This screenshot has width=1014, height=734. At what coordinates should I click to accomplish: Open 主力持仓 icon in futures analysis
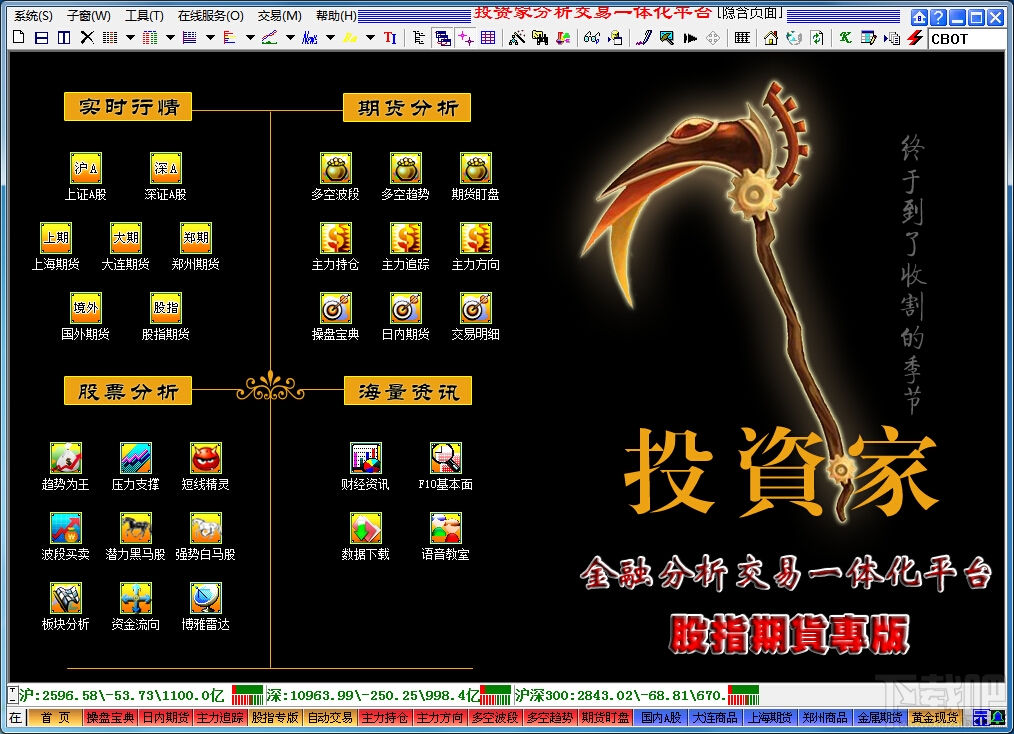[x=336, y=238]
